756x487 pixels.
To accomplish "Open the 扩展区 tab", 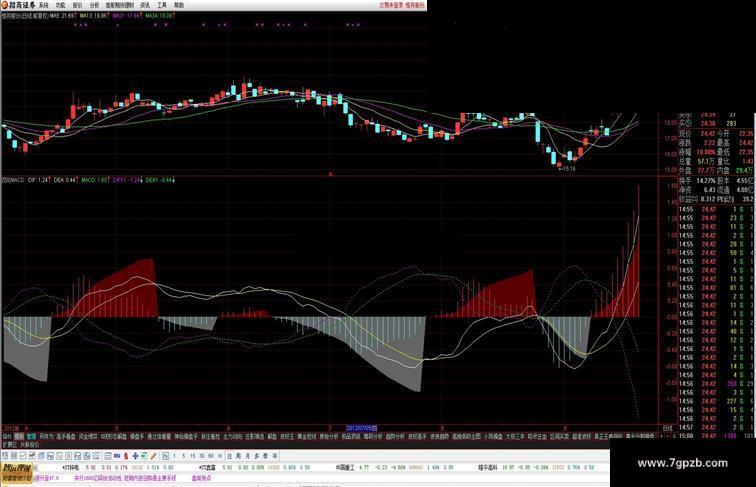I will pyautogui.click(x=10, y=444).
